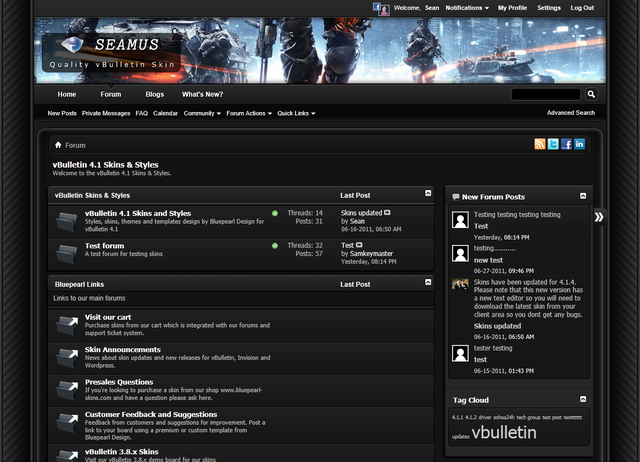640x462 pixels.
Task: Open vBulletin 3.8.x Skins link
Action: pos(121,452)
